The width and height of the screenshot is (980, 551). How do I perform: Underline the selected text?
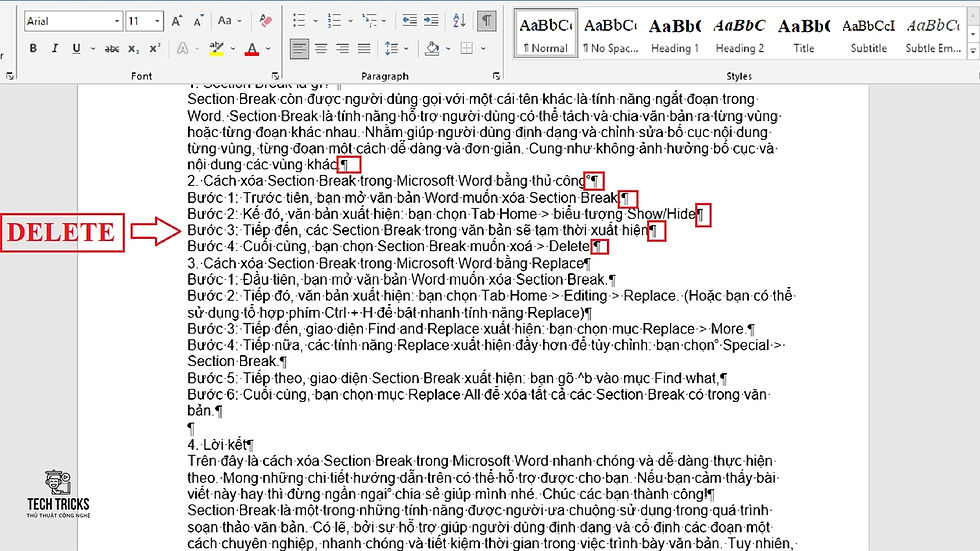(x=76, y=48)
